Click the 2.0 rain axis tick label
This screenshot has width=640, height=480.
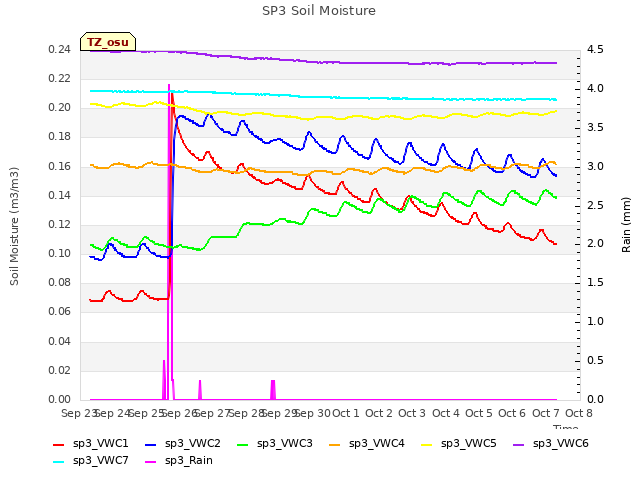[595, 244]
